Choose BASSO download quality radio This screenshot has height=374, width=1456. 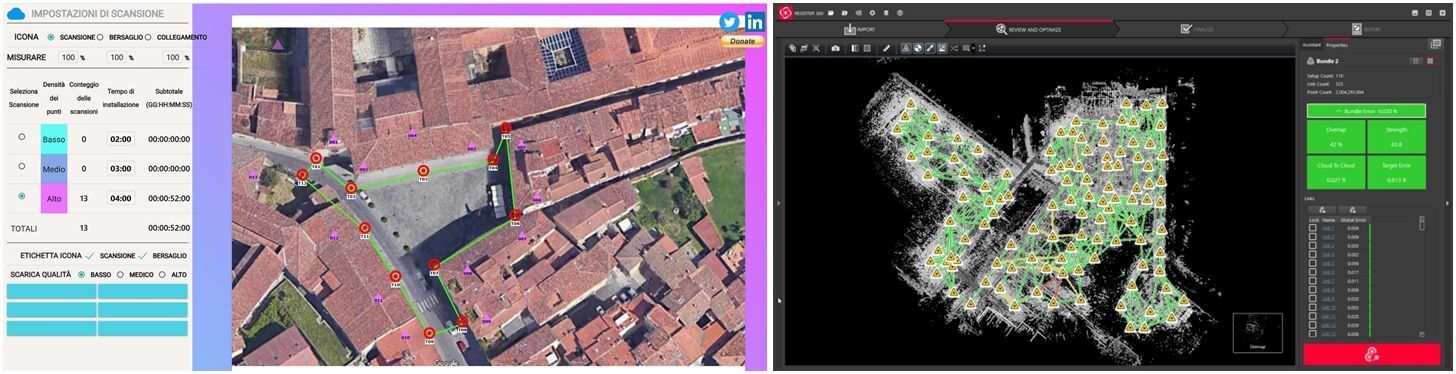[x=82, y=274]
